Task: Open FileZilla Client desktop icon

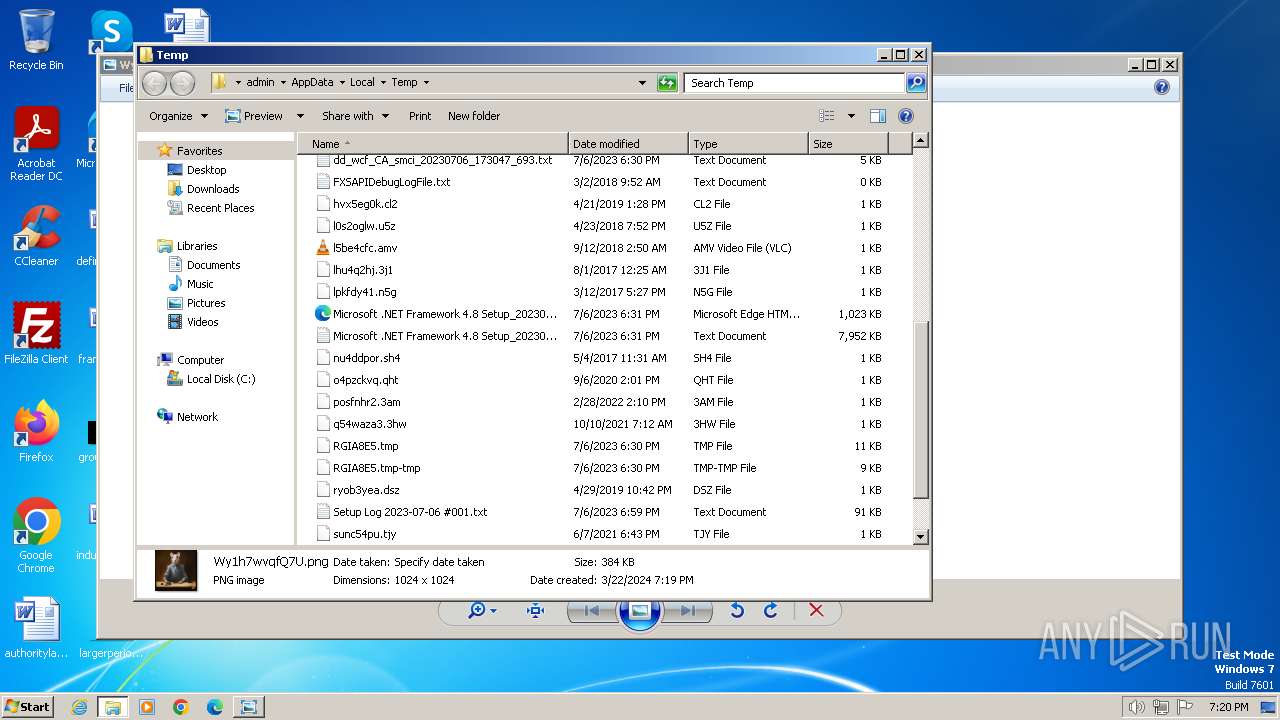Action: 36,334
